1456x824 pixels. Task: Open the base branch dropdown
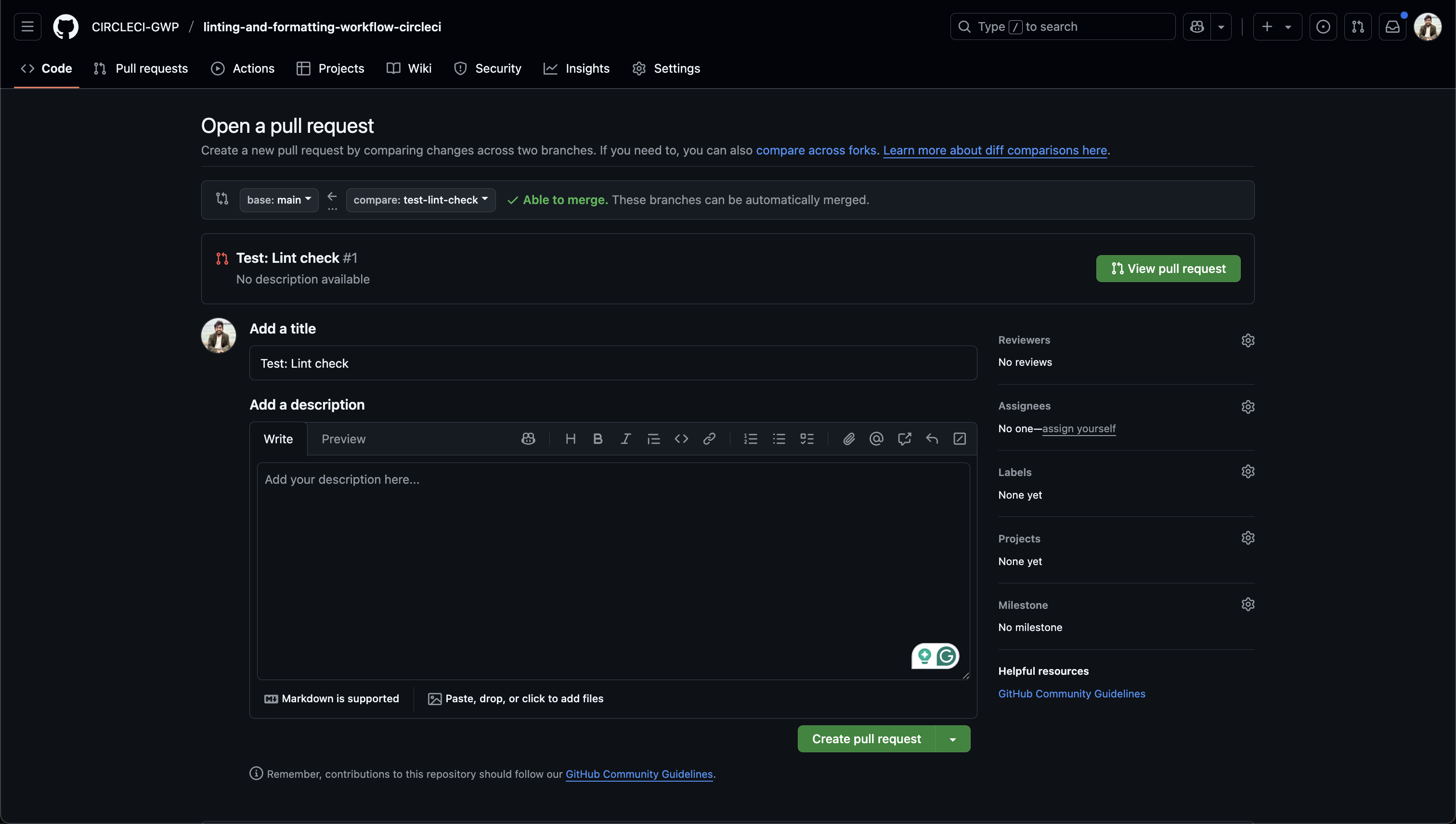coord(278,200)
